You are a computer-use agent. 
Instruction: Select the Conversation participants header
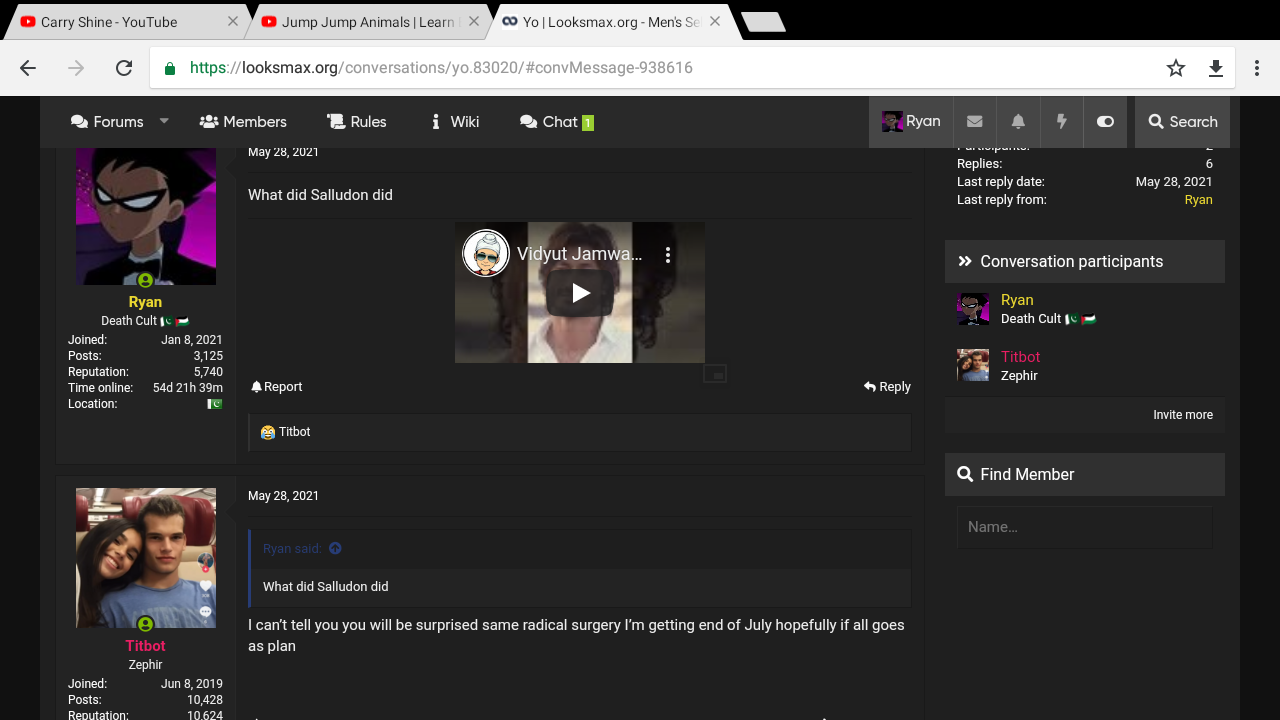click(x=1085, y=261)
